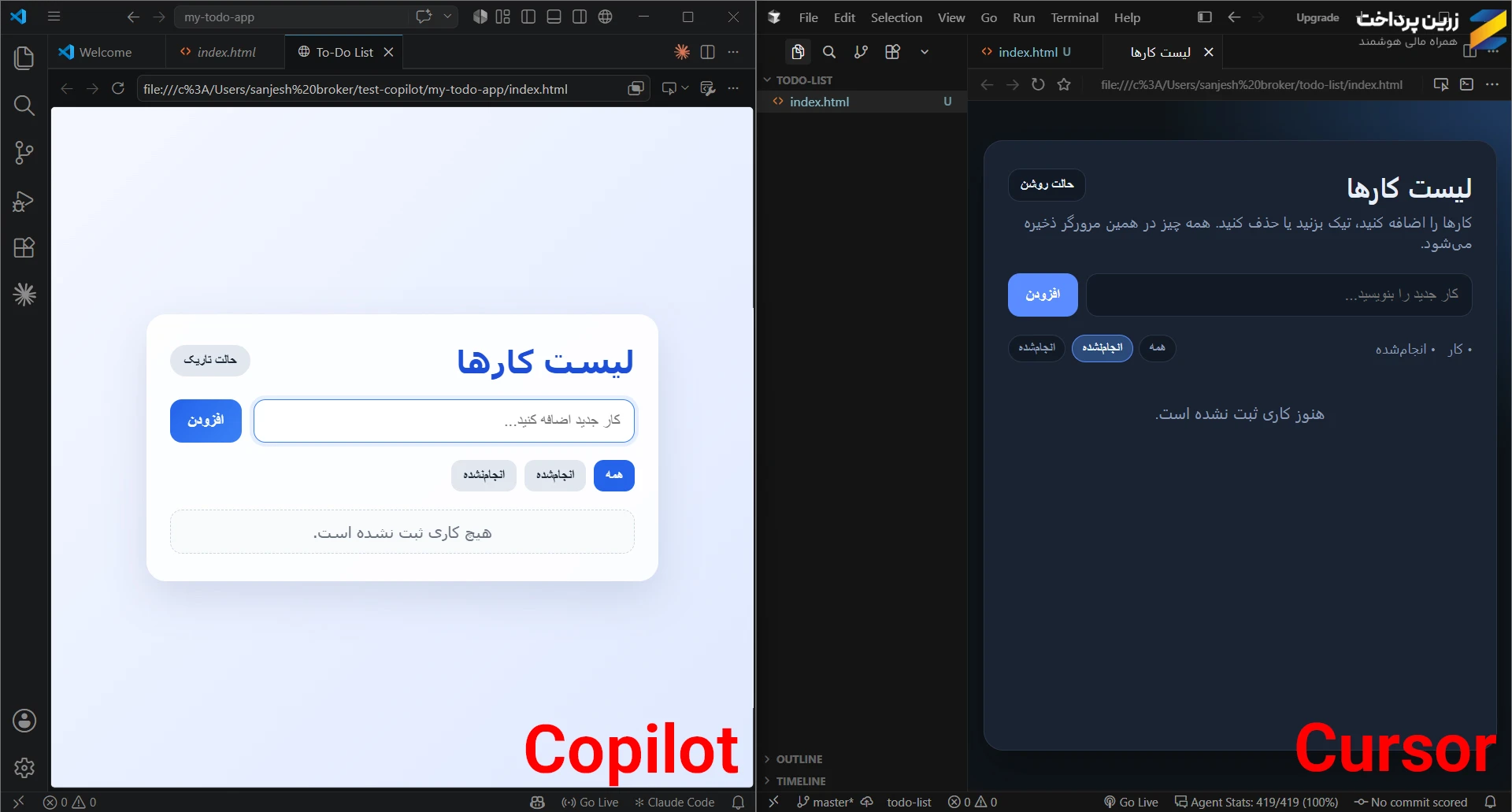Open Source Control icon in Cursor sidebar header

tap(861, 52)
